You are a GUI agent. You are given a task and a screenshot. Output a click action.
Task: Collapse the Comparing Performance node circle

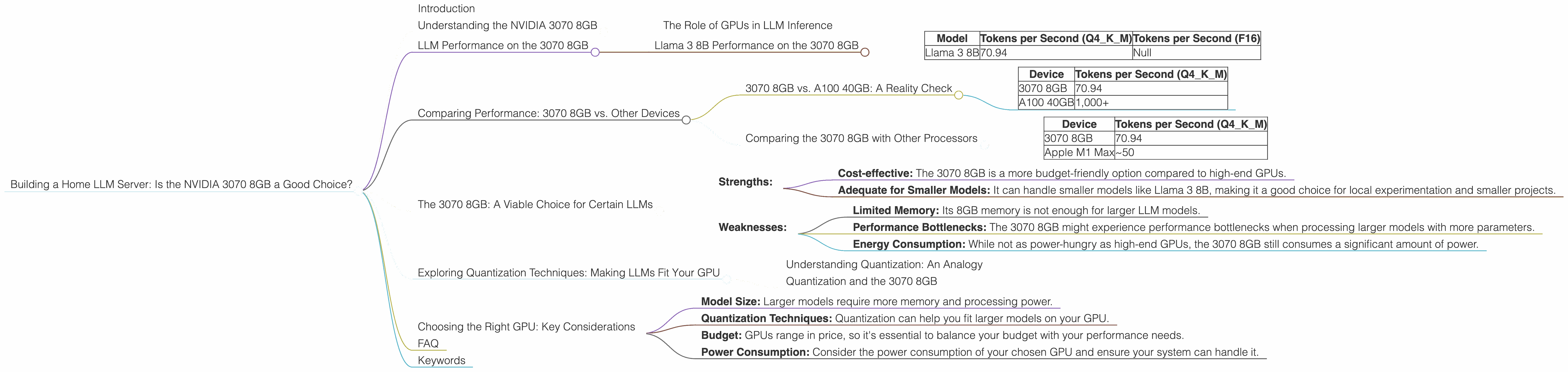pyautogui.click(x=686, y=120)
